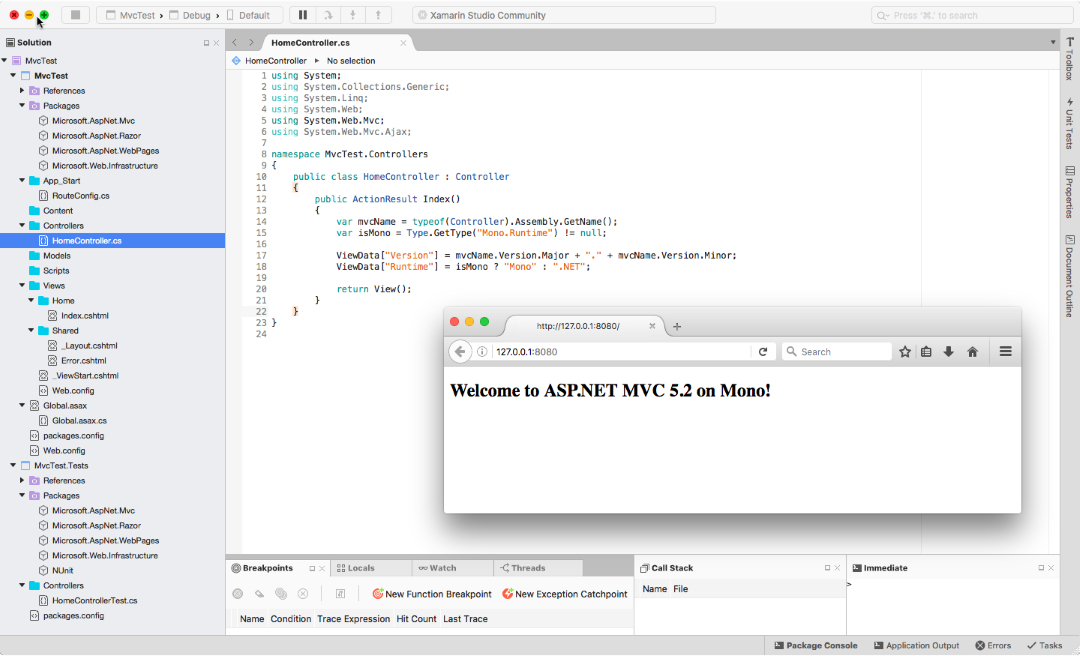The width and height of the screenshot is (1080, 656).
Task: Close the Immediate pad
Action: tap(1050, 568)
